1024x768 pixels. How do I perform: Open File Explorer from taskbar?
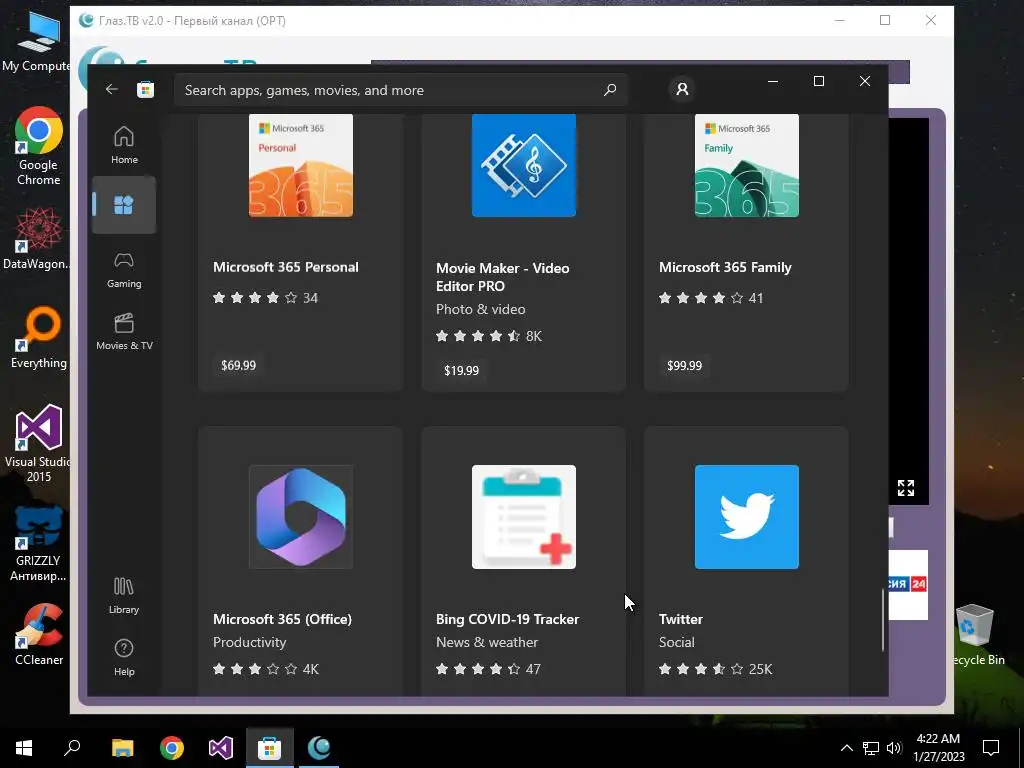coord(122,748)
